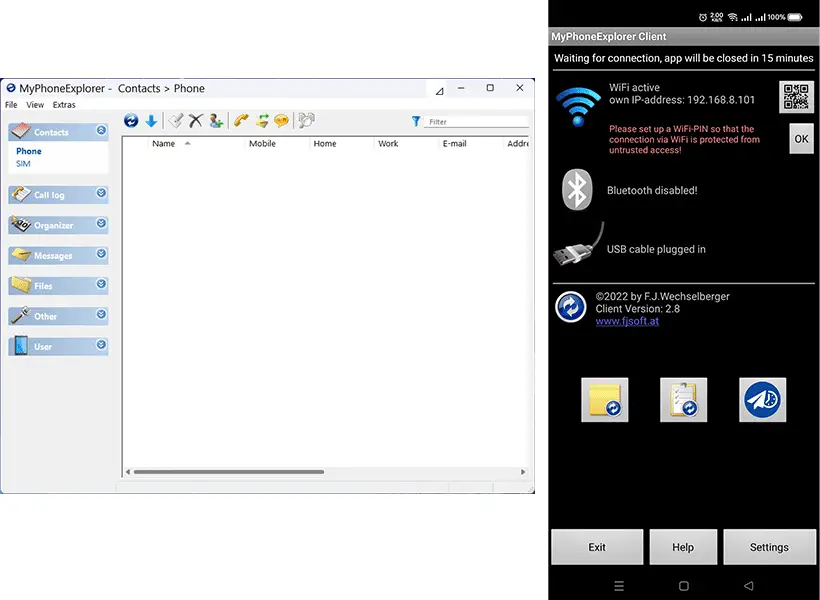
Task: Select Phone under Contacts
Action: point(29,151)
